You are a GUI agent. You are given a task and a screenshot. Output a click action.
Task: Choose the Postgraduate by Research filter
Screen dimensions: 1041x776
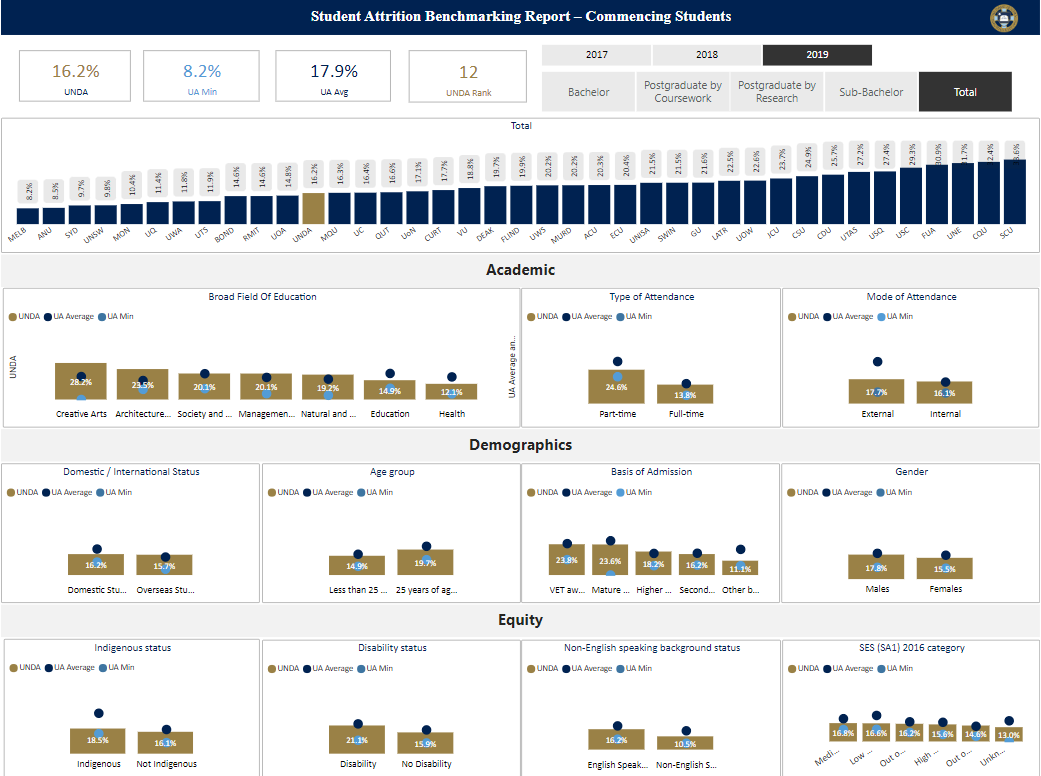(x=777, y=92)
